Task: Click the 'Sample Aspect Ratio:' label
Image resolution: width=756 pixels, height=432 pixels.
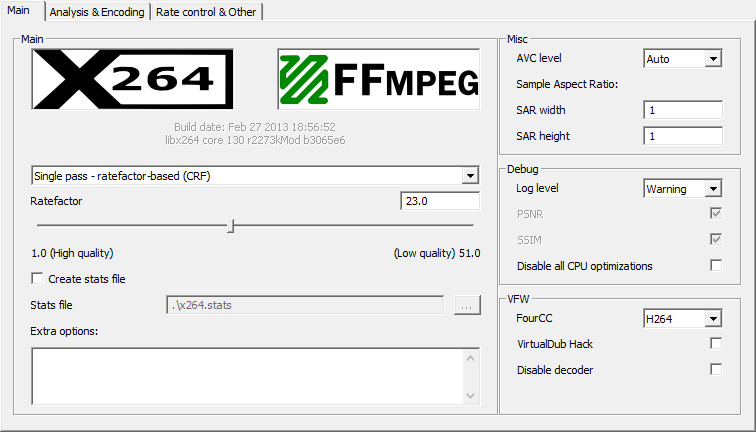Action: 567,84
